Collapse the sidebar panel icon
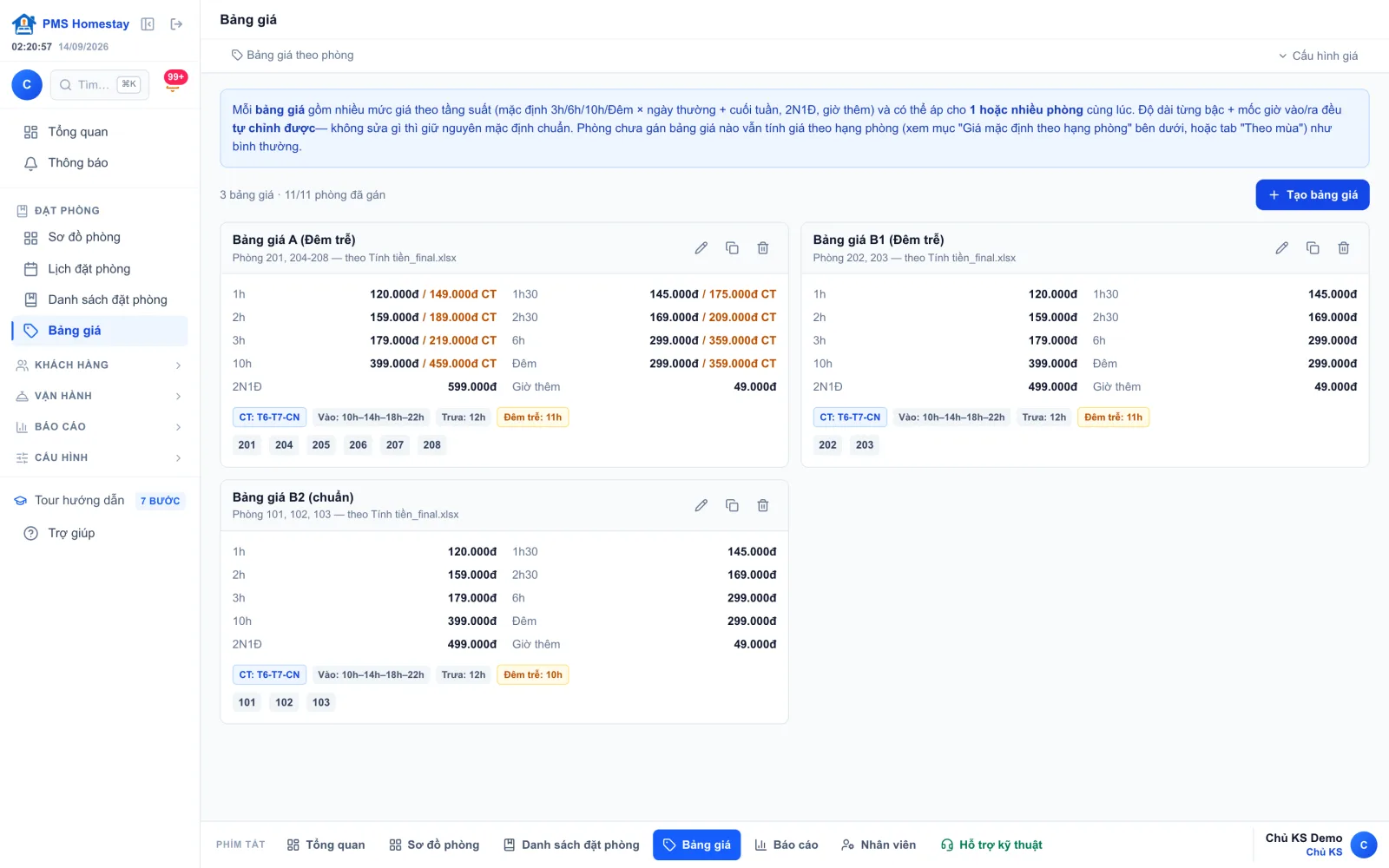 point(148,24)
